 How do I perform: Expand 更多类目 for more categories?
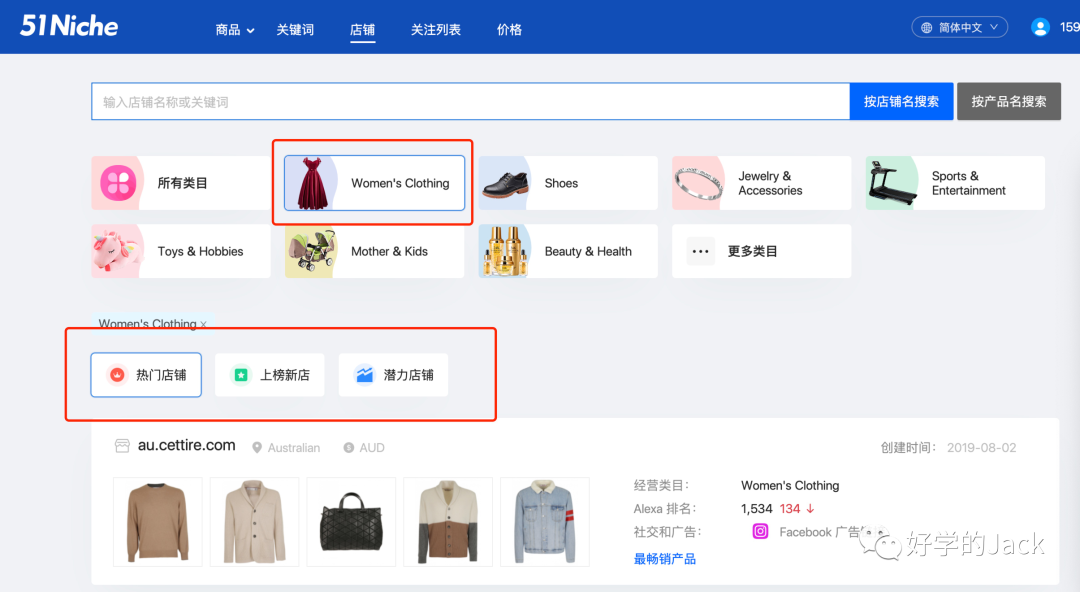click(x=762, y=251)
